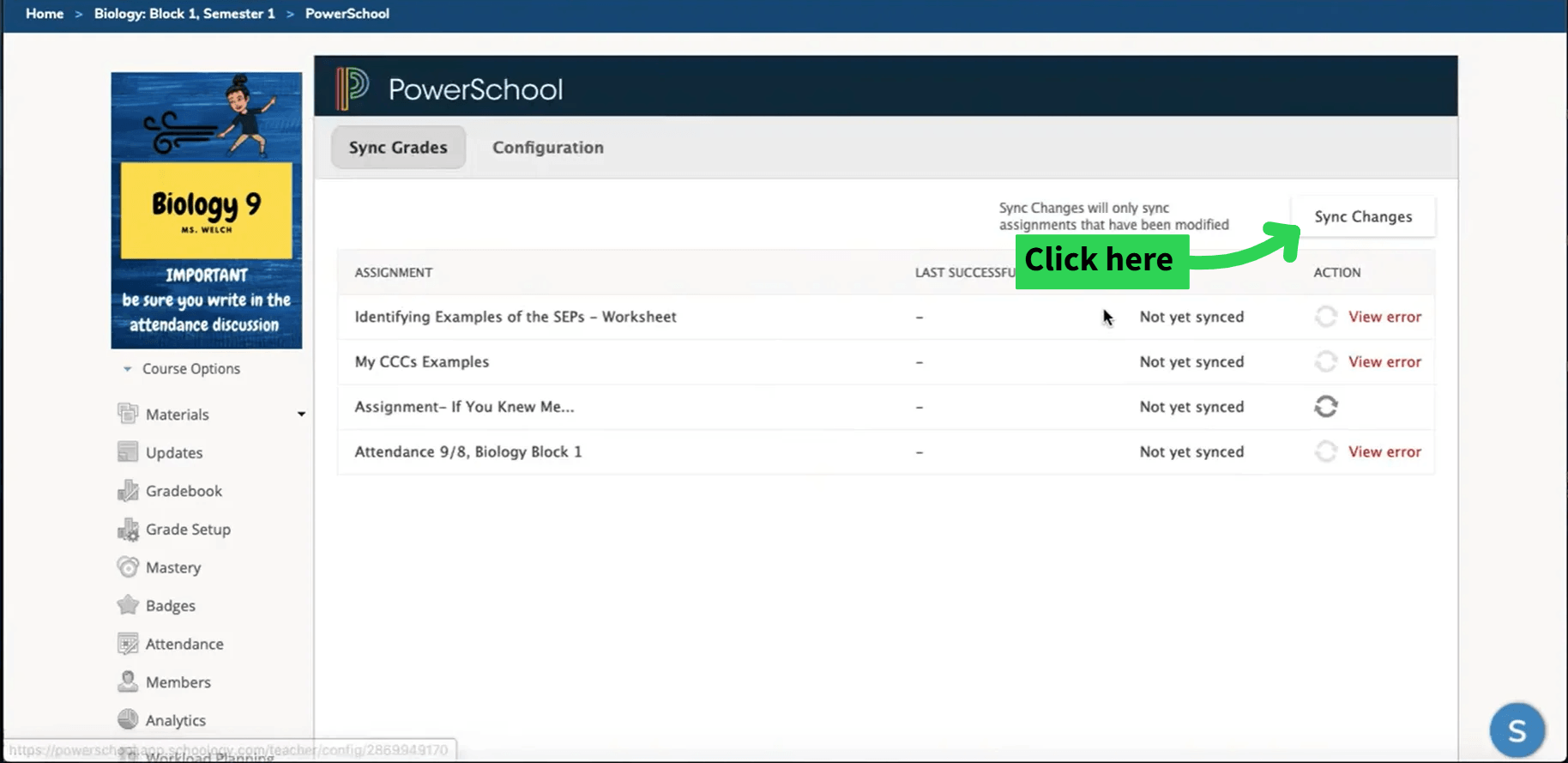
Task: Open the Materials link in sidebar
Action: 178,415
